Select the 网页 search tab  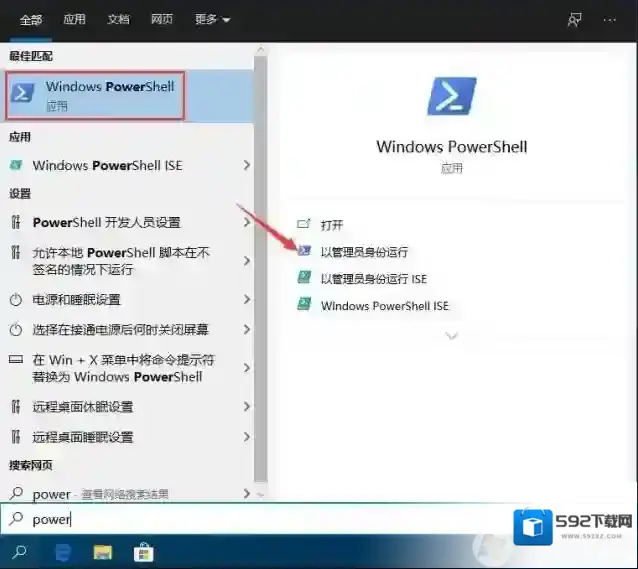[x=162, y=19]
